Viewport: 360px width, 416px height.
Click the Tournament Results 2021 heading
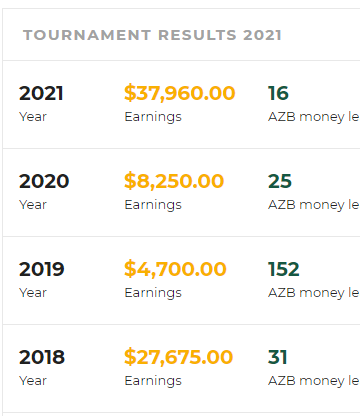pos(152,35)
